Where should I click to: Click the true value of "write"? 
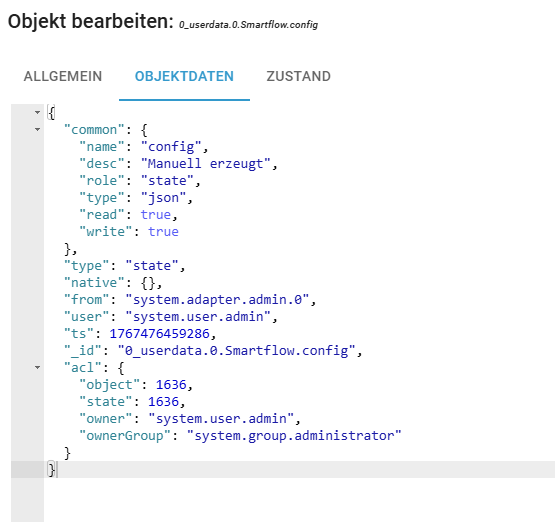pos(163,231)
